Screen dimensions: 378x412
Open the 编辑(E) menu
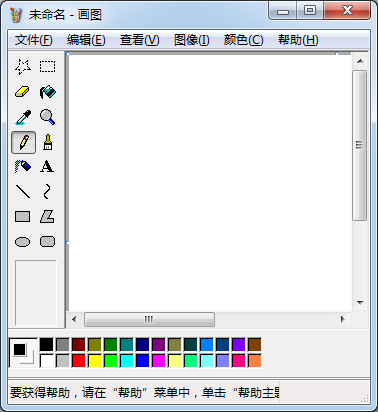(x=86, y=40)
